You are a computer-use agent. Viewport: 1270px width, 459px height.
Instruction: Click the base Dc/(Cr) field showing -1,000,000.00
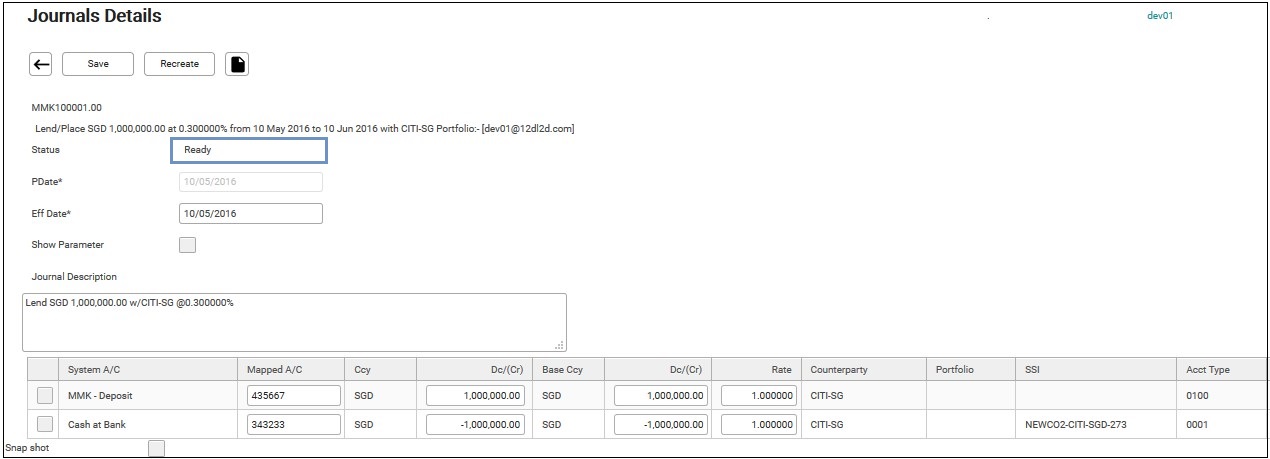pyautogui.click(x=661, y=424)
